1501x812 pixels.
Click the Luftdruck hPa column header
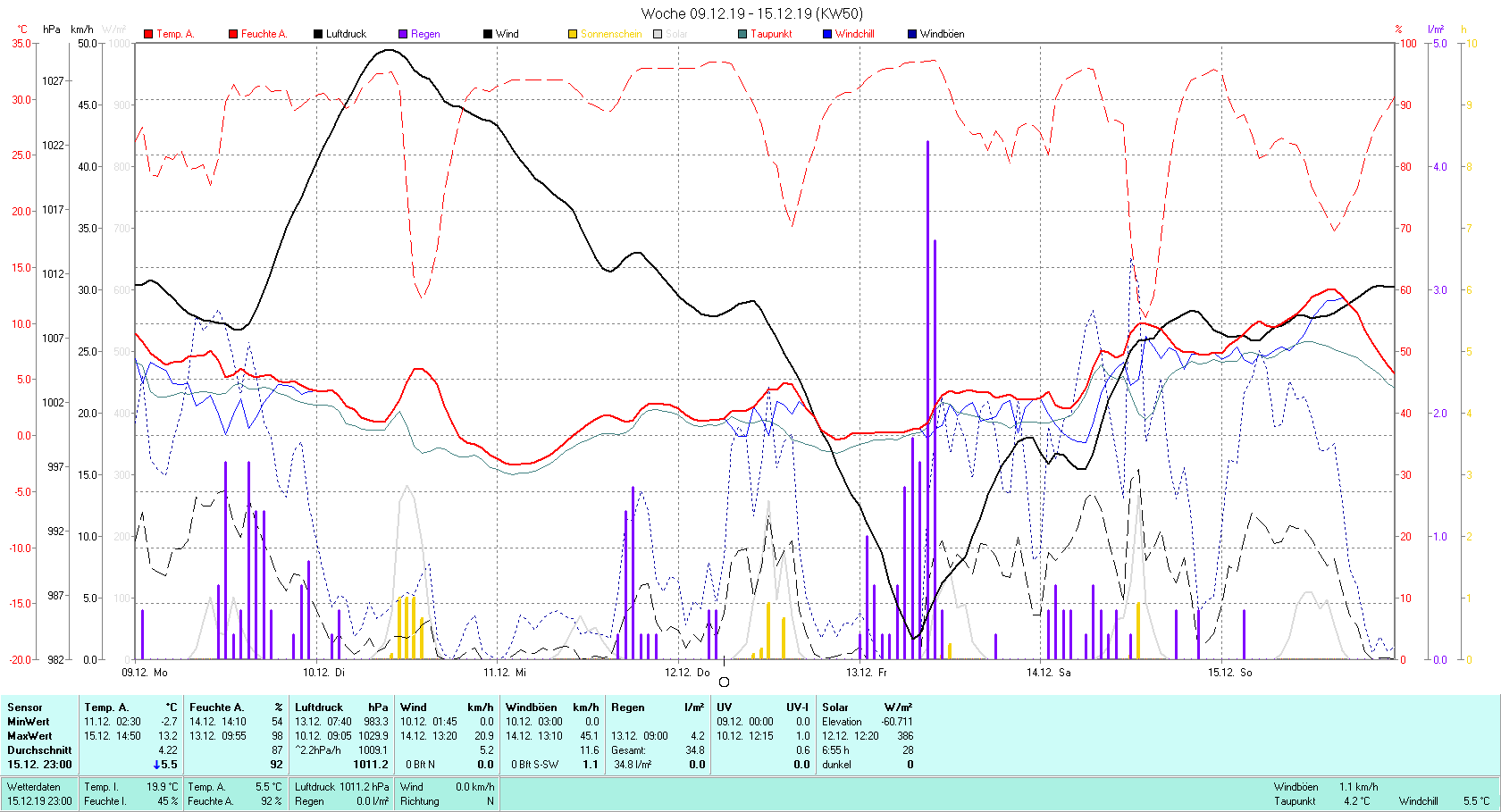(x=341, y=707)
